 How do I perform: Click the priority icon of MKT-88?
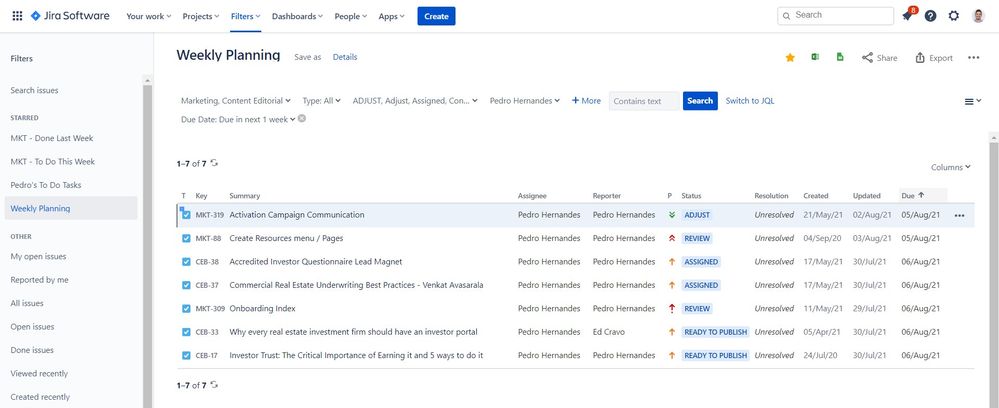click(x=672, y=238)
